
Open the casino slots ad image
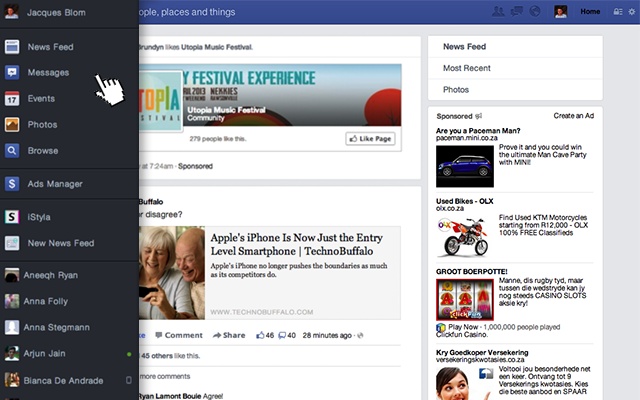pos(464,300)
